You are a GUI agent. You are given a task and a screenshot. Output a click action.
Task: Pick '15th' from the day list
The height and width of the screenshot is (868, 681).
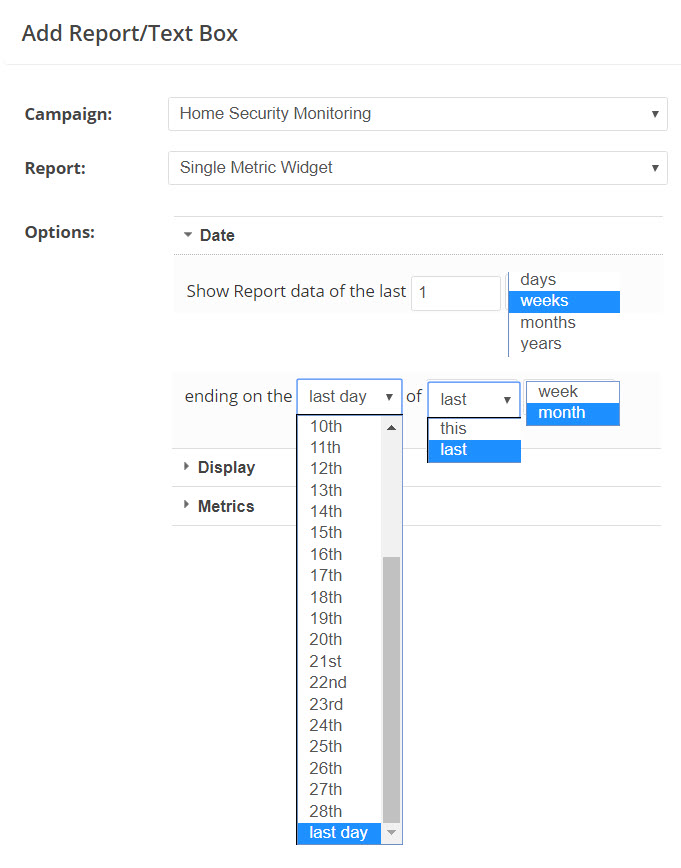coord(326,532)
